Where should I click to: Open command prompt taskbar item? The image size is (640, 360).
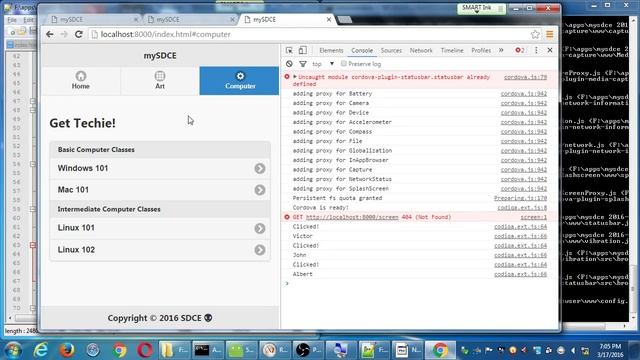click(208, 350)
